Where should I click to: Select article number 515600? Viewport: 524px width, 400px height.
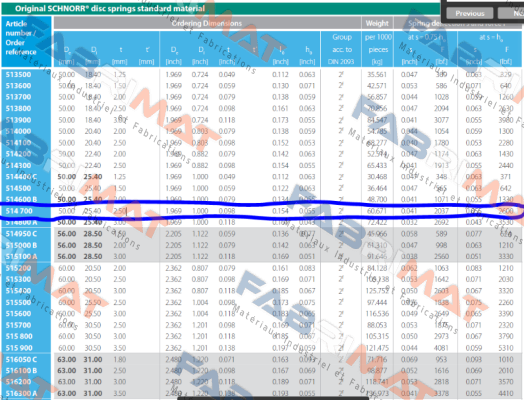click(18, 314)
